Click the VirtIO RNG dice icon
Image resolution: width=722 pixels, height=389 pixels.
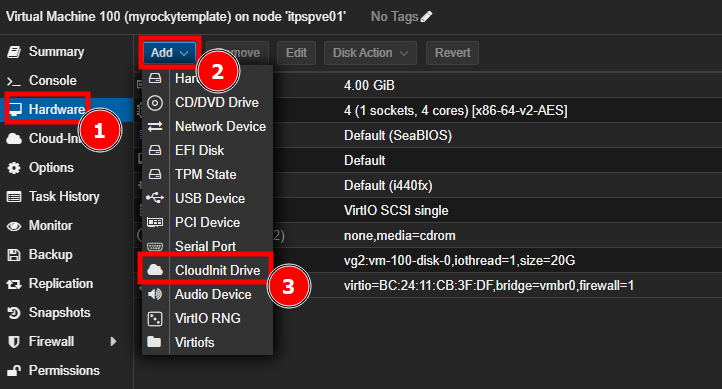155,319
